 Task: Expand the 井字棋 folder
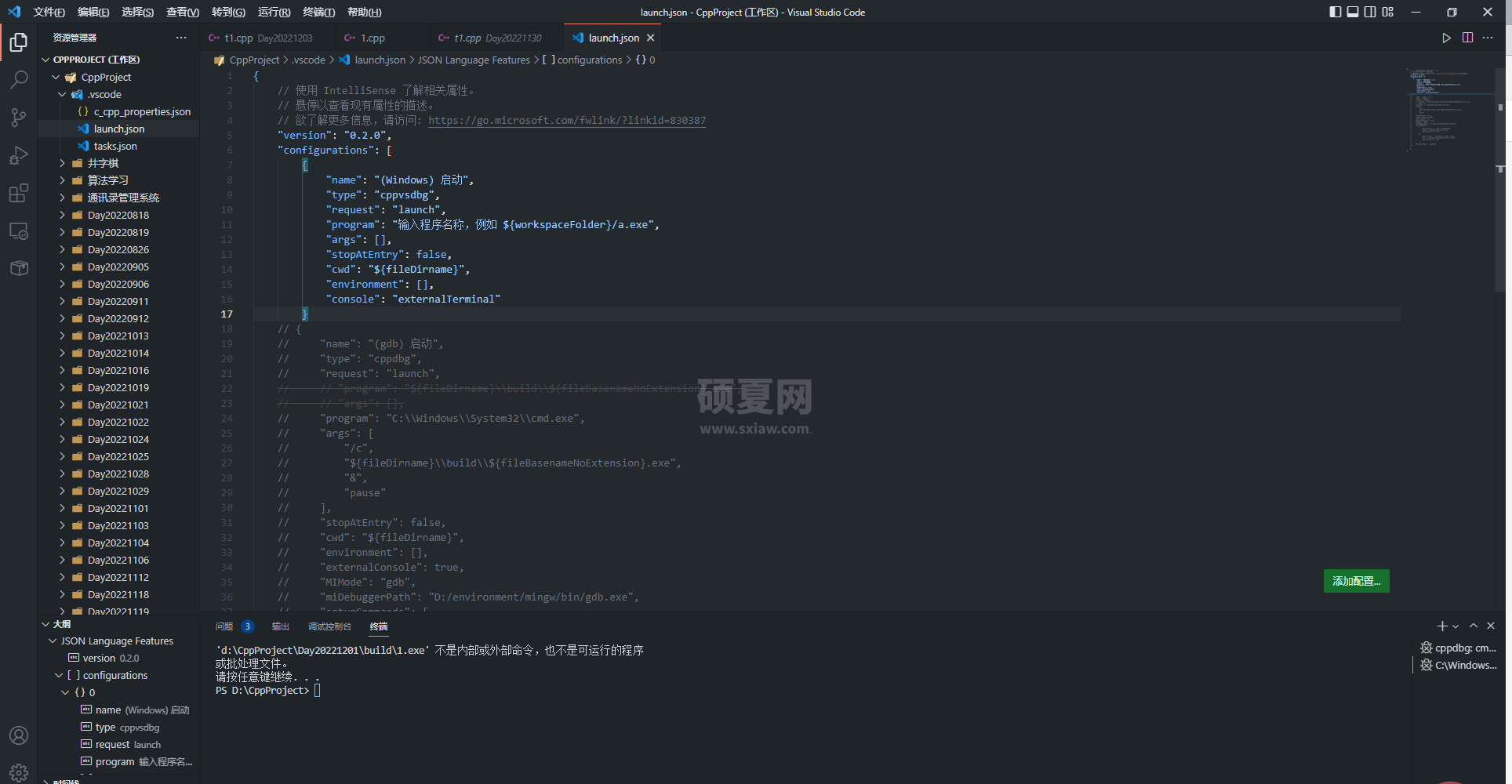(62, 163)
